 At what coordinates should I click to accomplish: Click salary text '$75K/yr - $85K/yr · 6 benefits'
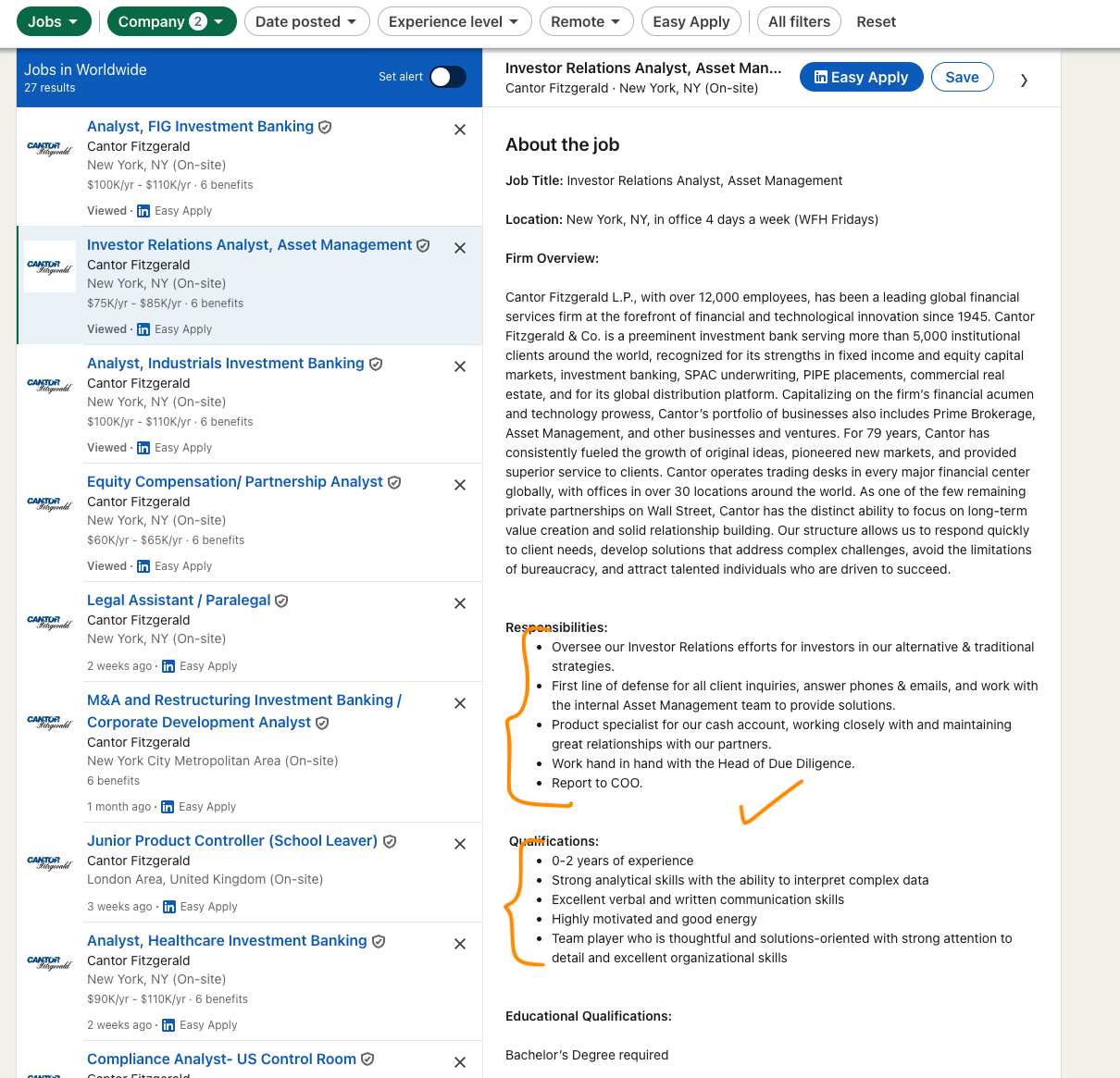click(166, 304)
